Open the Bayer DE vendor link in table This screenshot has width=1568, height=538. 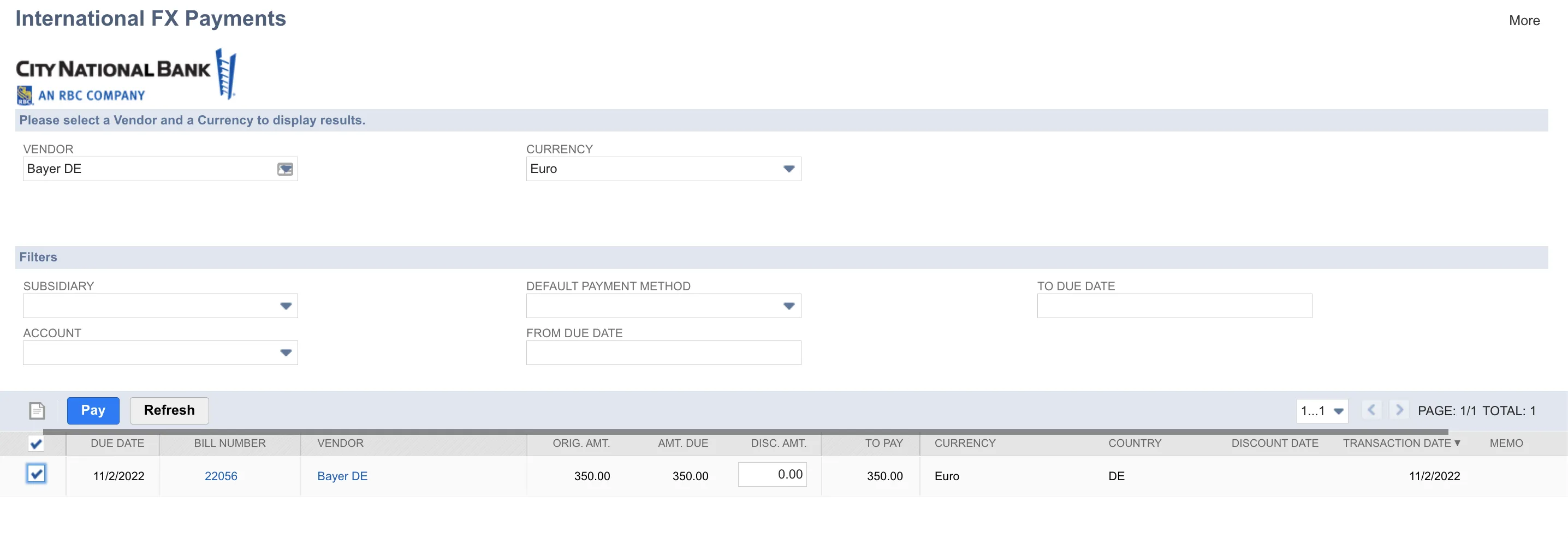tap(342, 476)
